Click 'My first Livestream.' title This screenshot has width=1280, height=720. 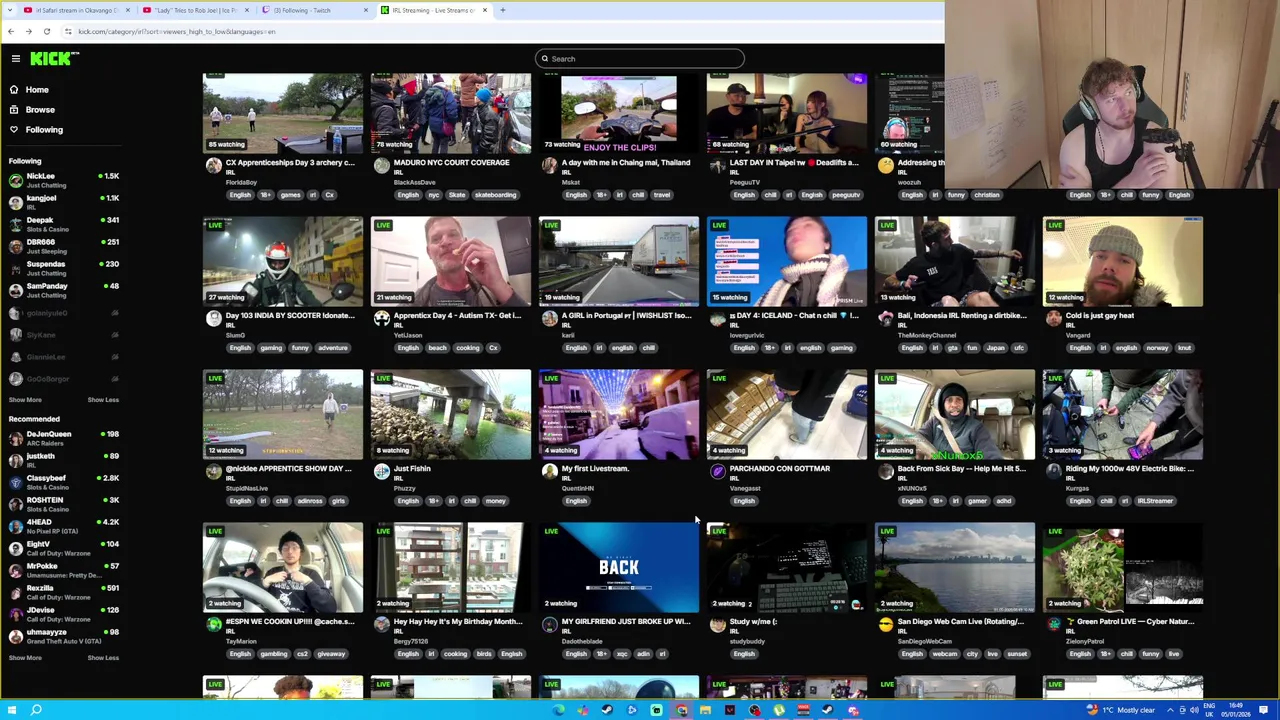click(x=595, y=469)
